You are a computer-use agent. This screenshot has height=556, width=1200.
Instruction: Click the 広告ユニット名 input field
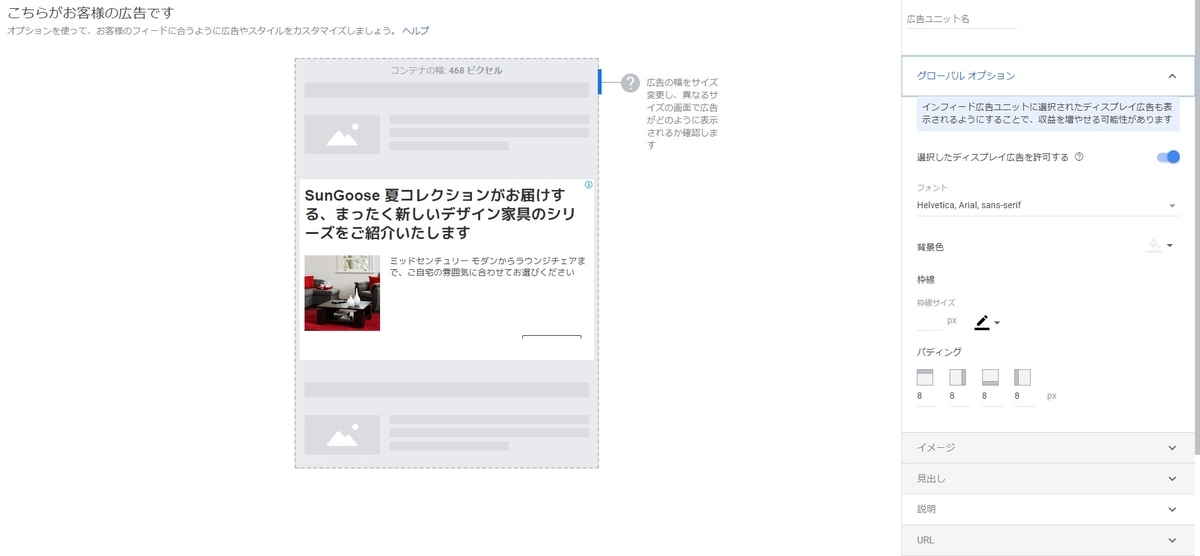(961, 19)
